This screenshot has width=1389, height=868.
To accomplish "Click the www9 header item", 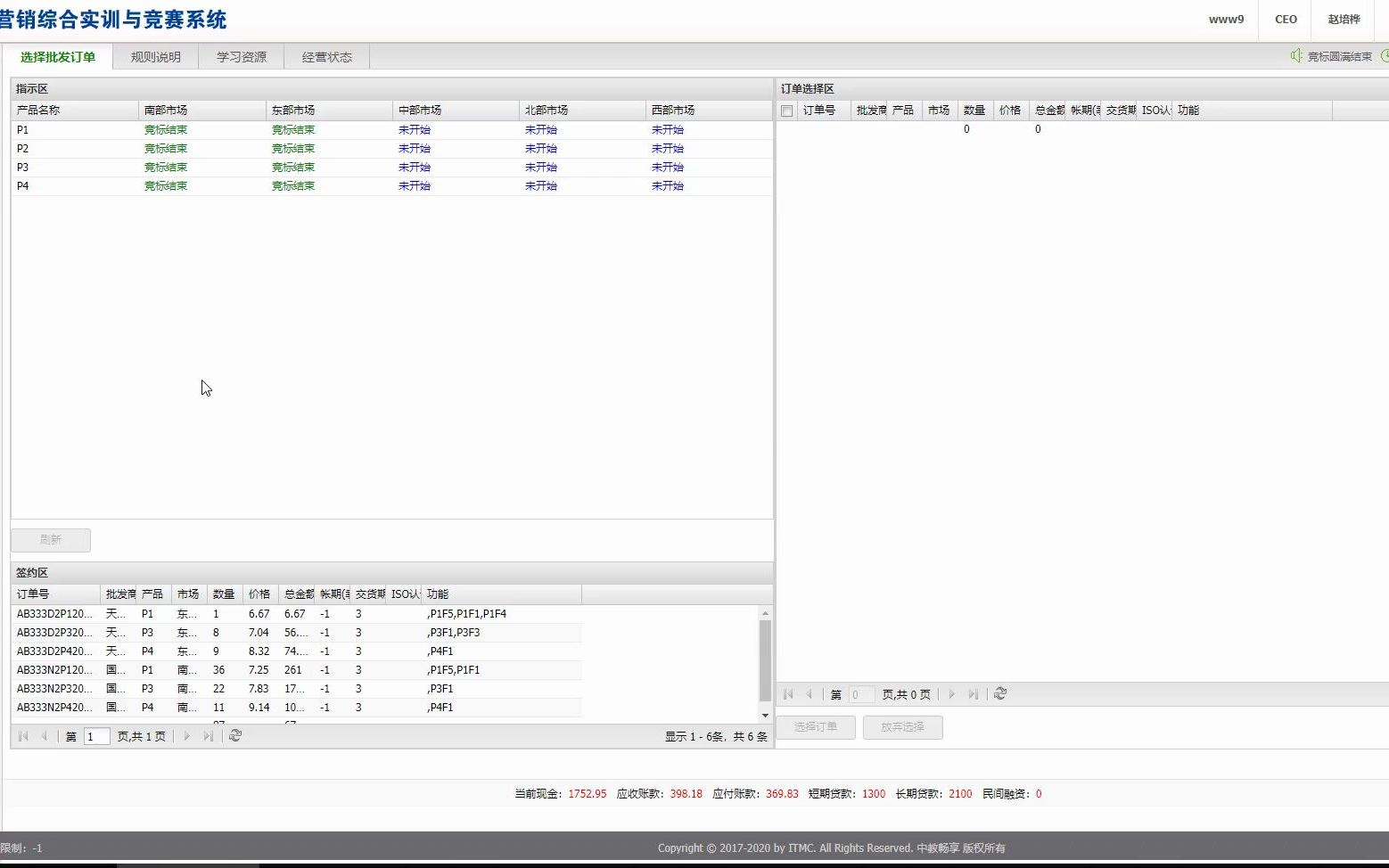I will coord(1226,20).
